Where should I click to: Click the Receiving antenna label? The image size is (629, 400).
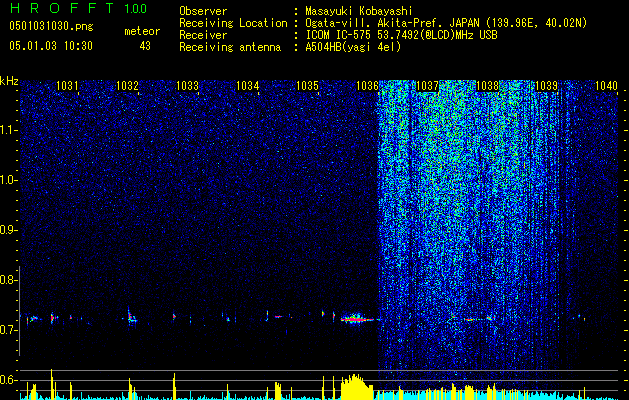click(230, 47)
